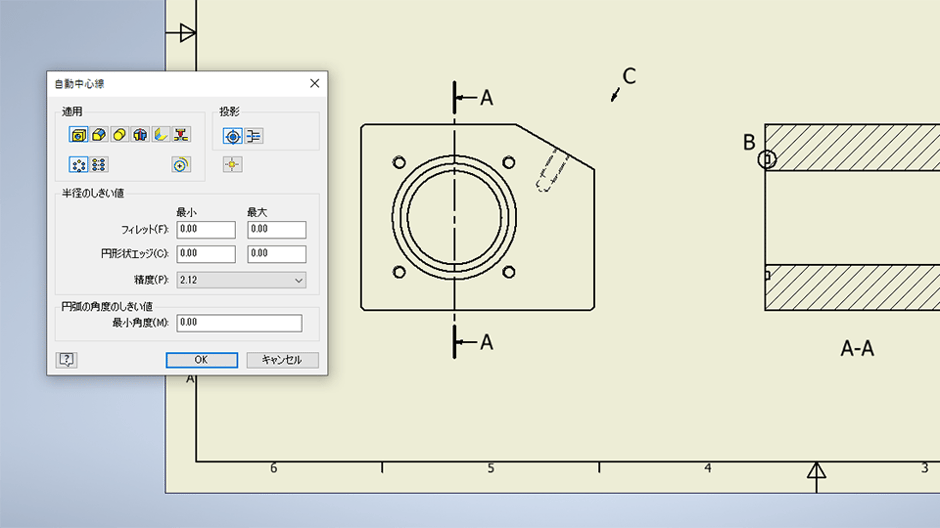Toggle punch features centerline icon
Image resolution: width=940 pixels, height=528 pixels.
pyautogui.click(x=181, y=135)
